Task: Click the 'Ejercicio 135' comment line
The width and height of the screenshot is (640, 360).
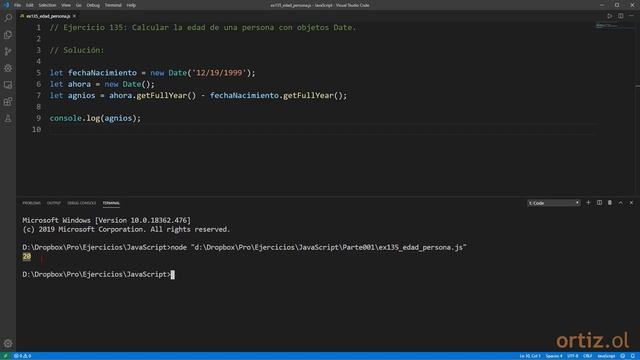Action: point(203,28)
